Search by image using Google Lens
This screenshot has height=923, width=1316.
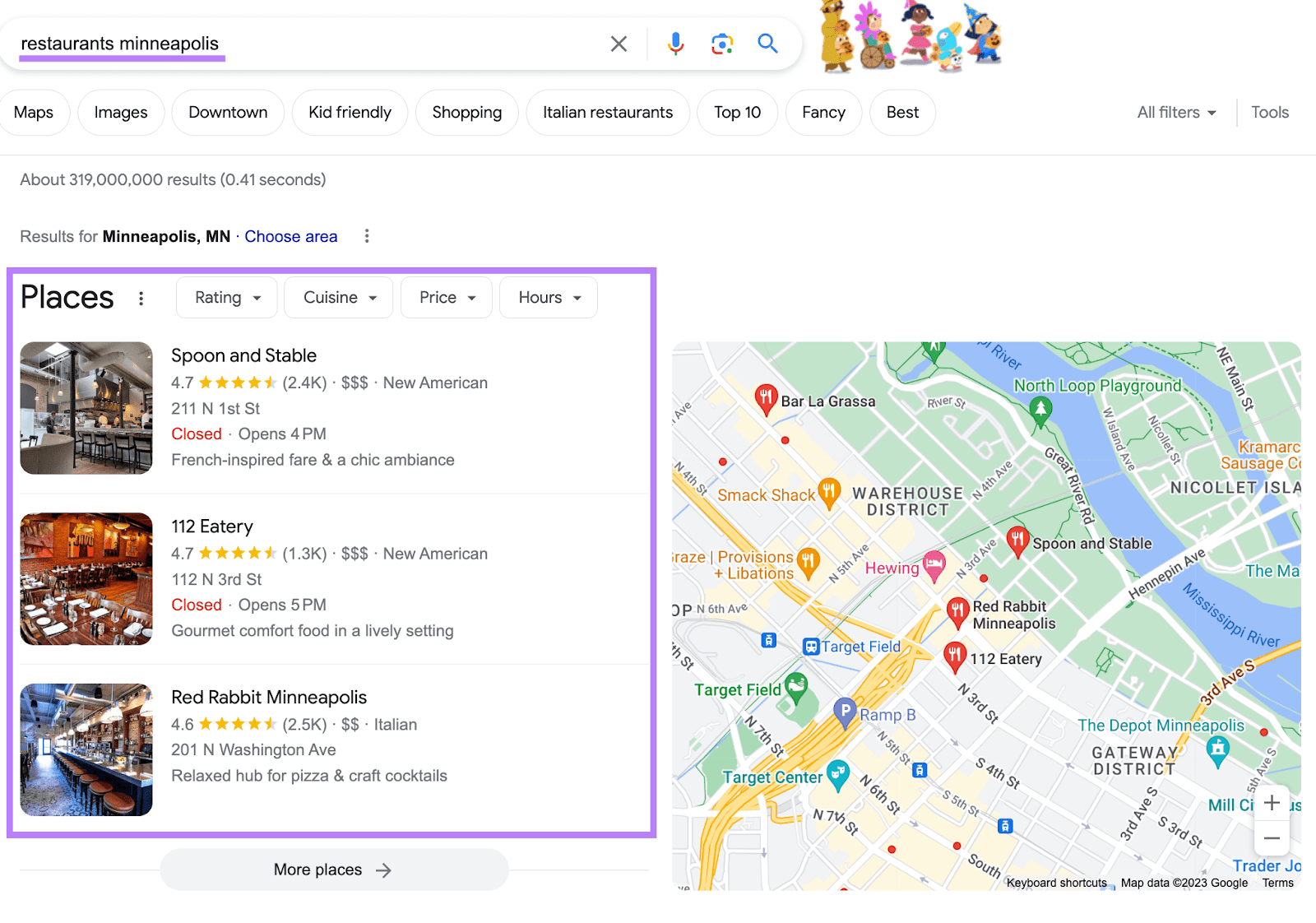(721, 44)
